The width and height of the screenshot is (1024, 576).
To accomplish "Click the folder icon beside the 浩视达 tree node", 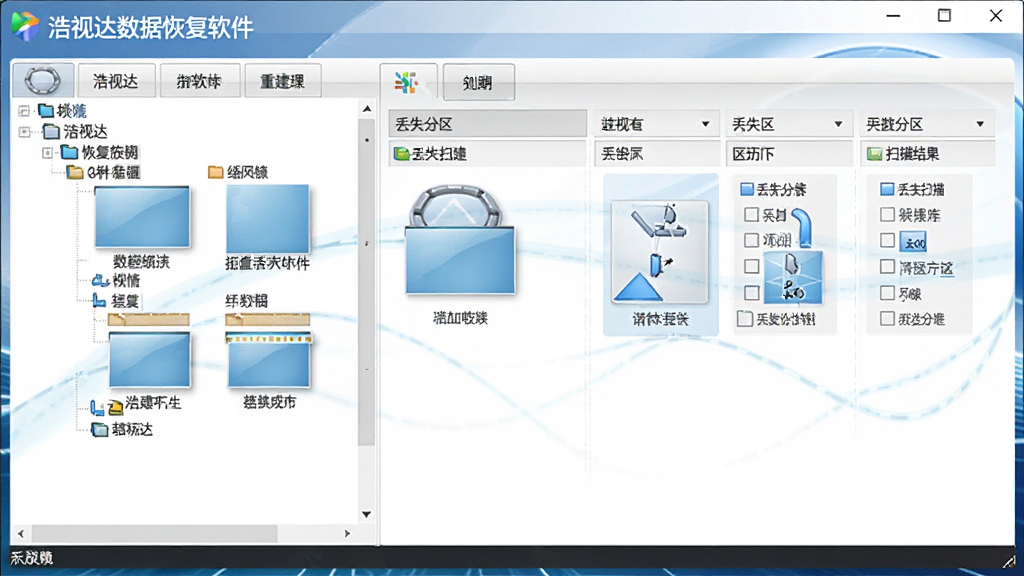I will 52,131.
